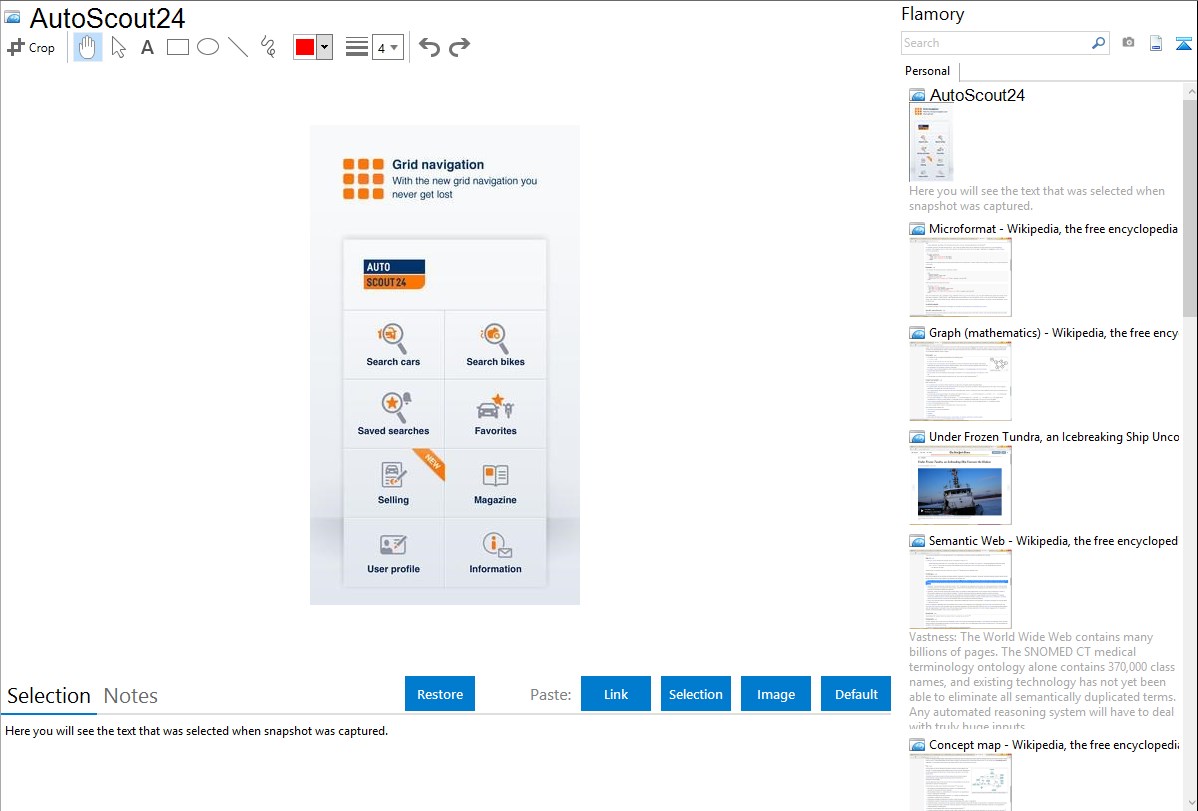Click the Saved searches icon in snapshot

click(395, 407)
